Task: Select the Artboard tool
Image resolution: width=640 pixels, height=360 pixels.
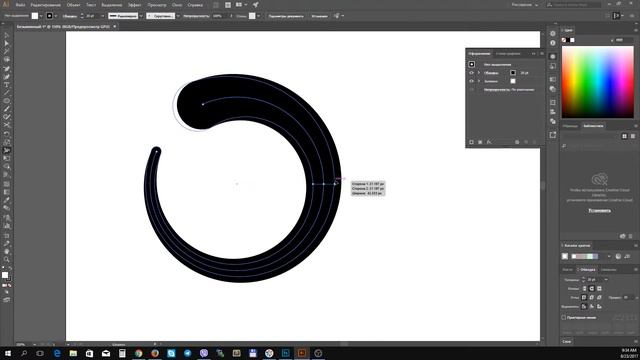Action: (7, 236)
